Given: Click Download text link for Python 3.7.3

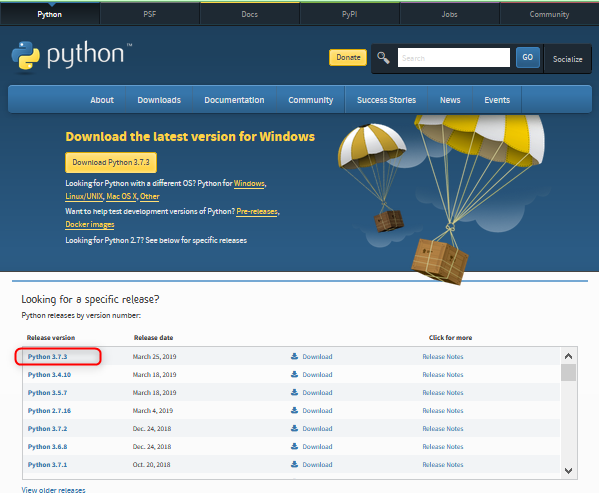Looking at the screenshot, I should click(x=317, y=356).
